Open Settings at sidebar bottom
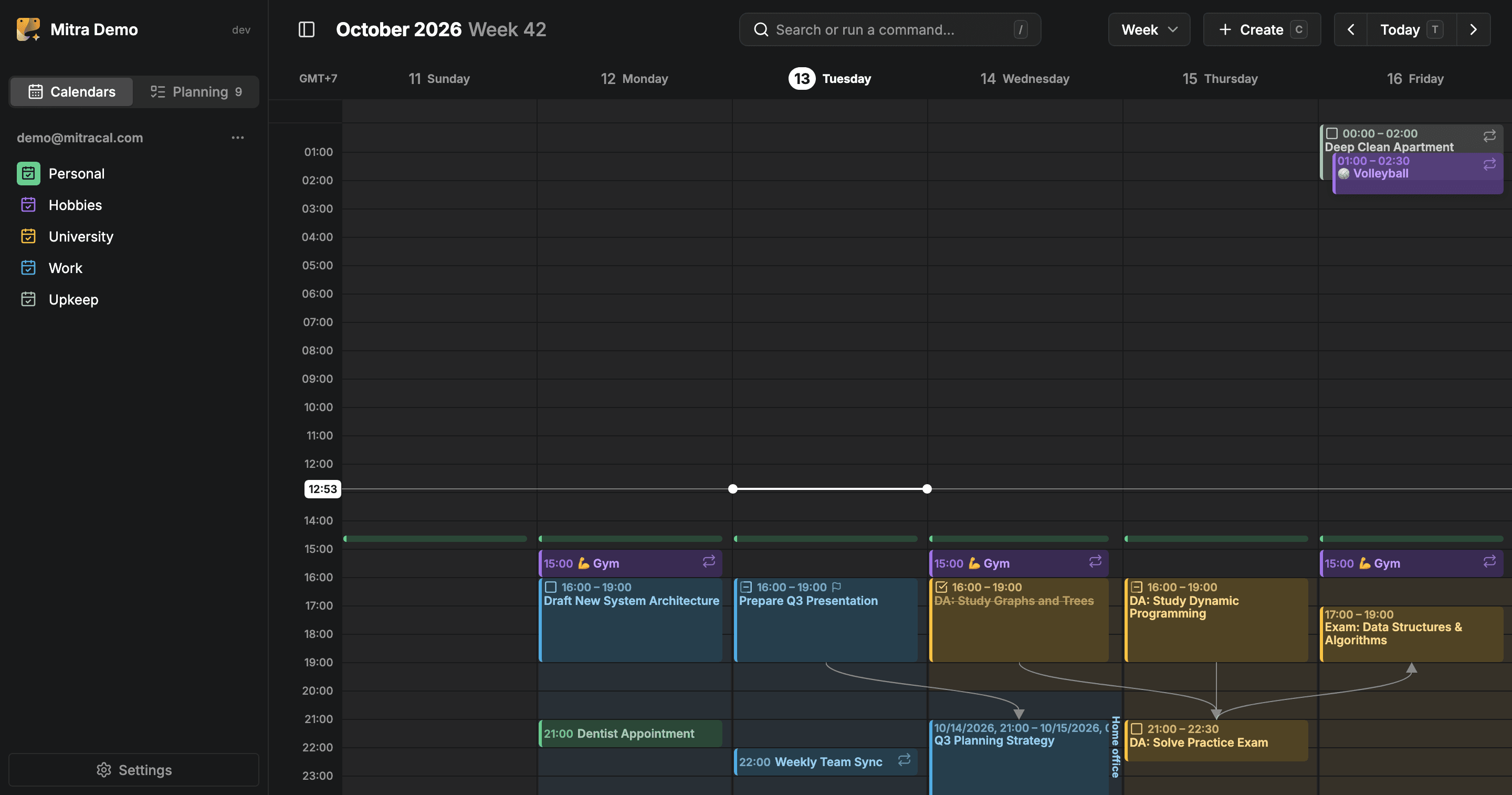Image resolution: width=1512 pixels, height=795 pixels. point(134,770)
